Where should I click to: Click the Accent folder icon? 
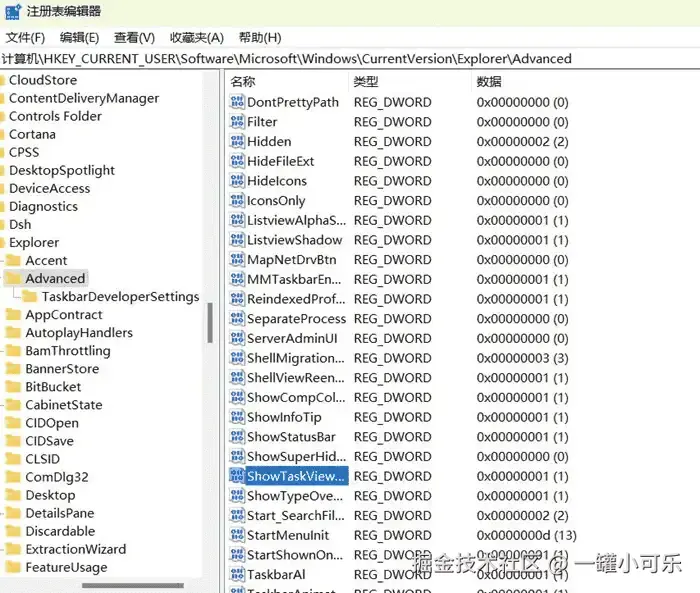13,260
